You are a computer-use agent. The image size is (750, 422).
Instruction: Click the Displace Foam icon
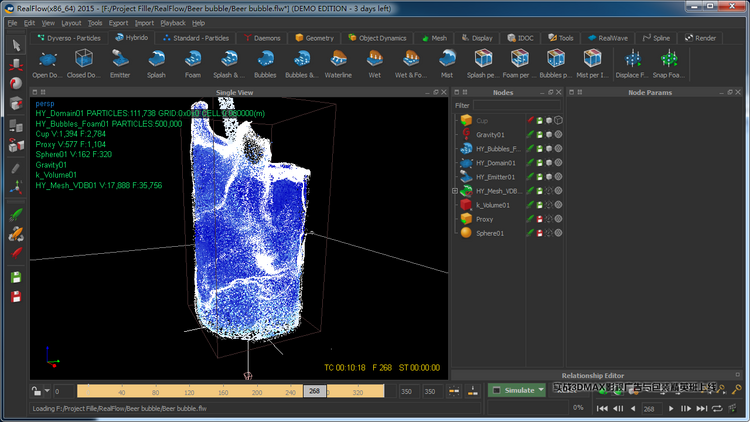(x=632, y=64)
